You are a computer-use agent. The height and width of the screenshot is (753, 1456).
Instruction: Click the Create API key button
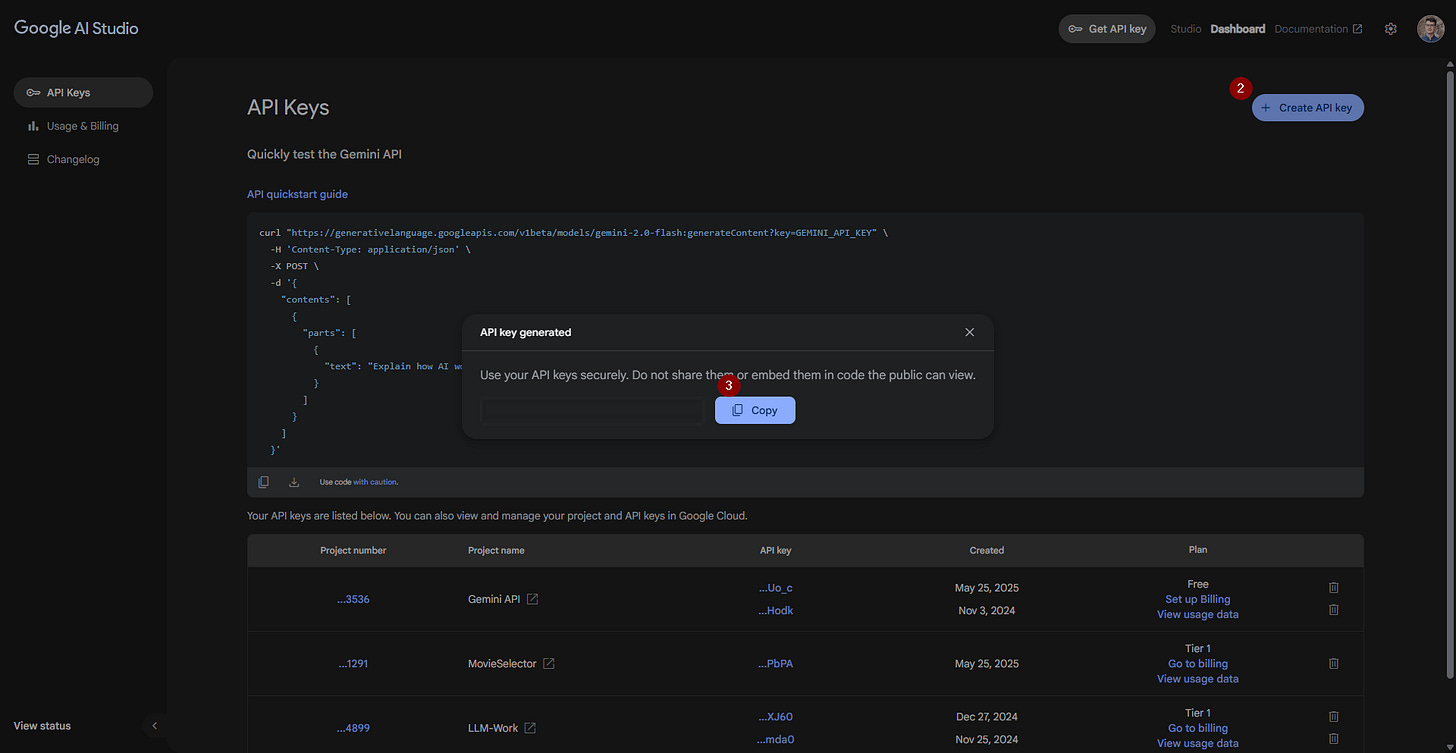[1307, 107]
